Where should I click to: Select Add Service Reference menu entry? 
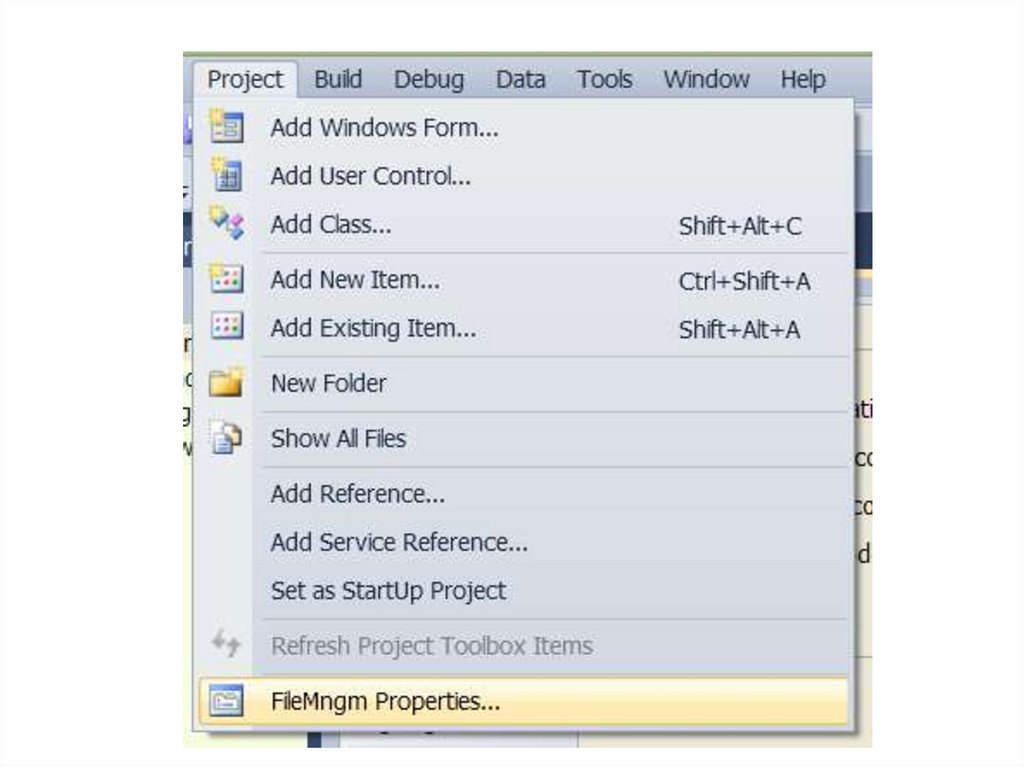(399, 542)
